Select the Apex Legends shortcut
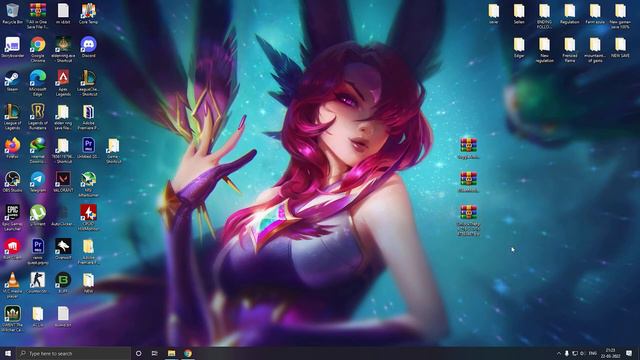 tap(63, 83)
